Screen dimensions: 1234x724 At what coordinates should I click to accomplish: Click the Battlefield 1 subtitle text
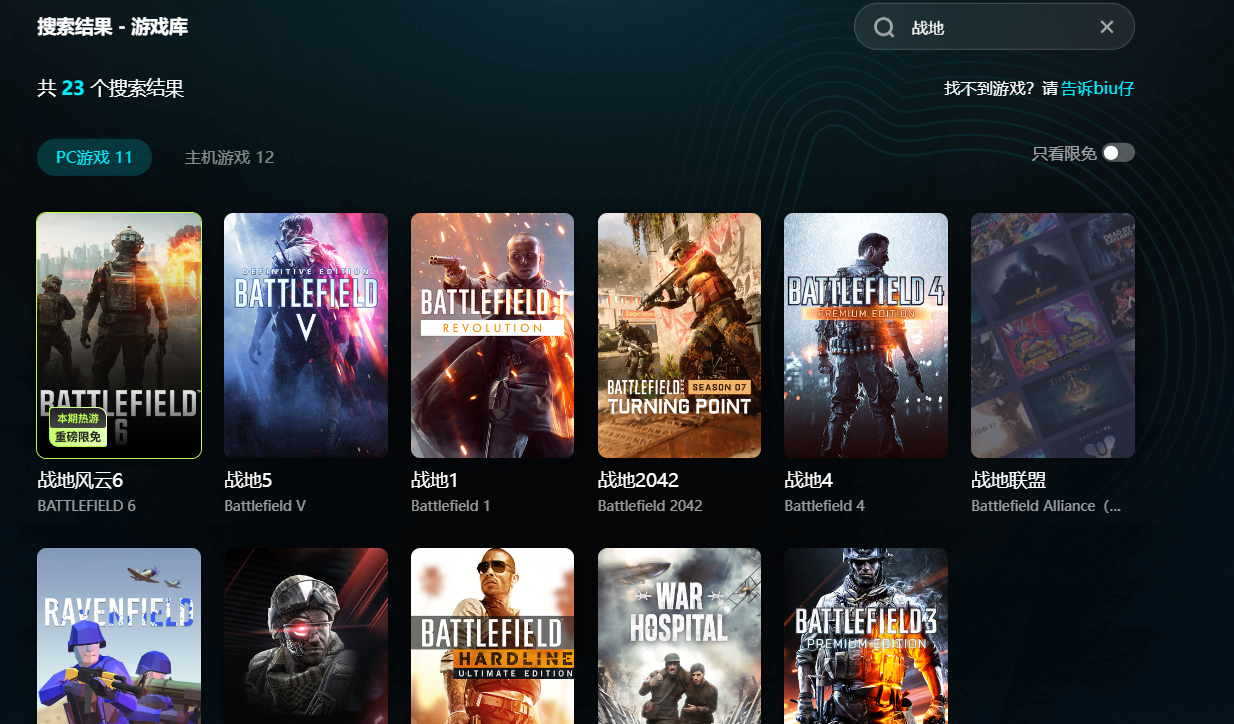click(451, 506)
